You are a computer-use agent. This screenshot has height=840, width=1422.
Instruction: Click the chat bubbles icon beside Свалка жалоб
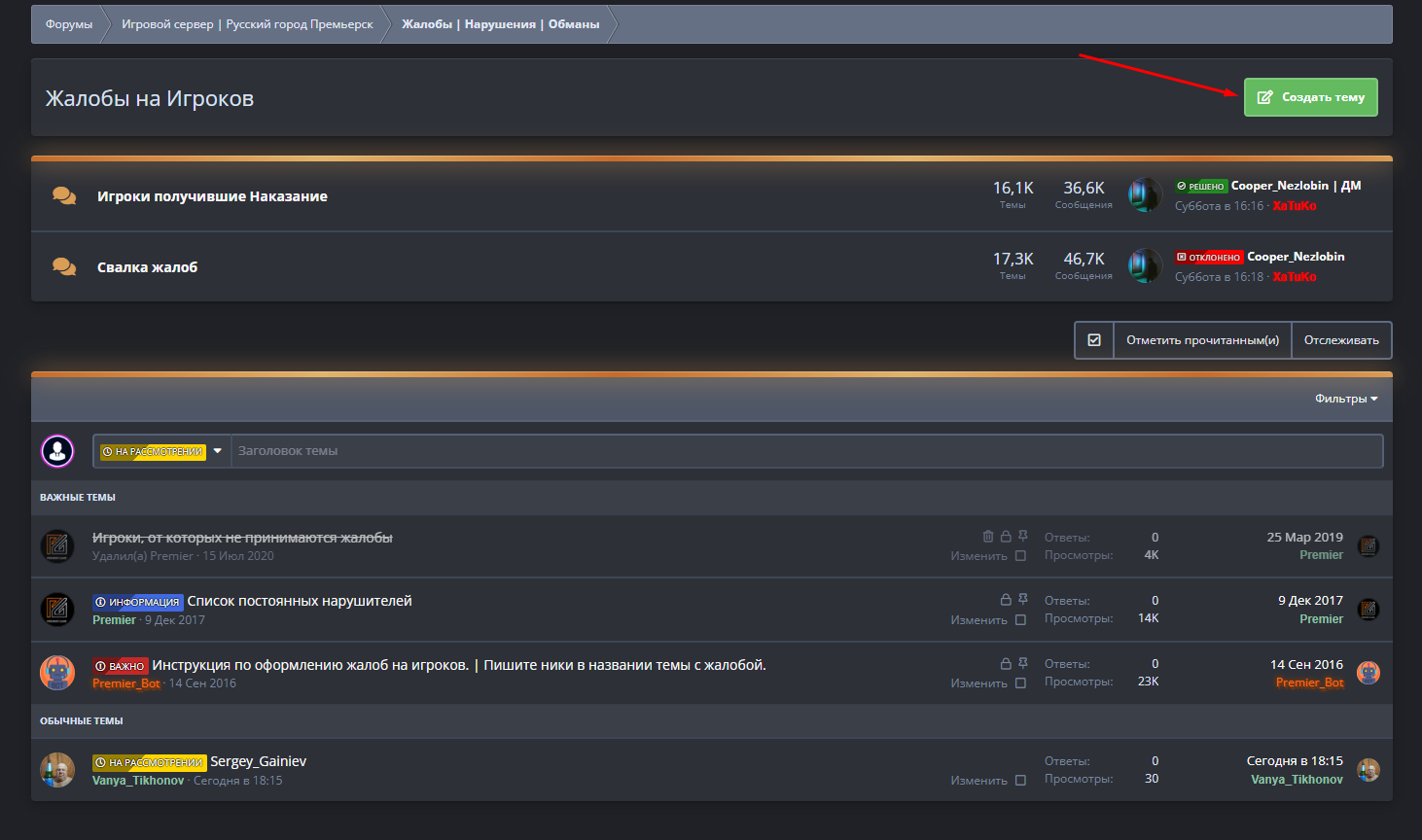pyautogui.click(x=64, y=266)
